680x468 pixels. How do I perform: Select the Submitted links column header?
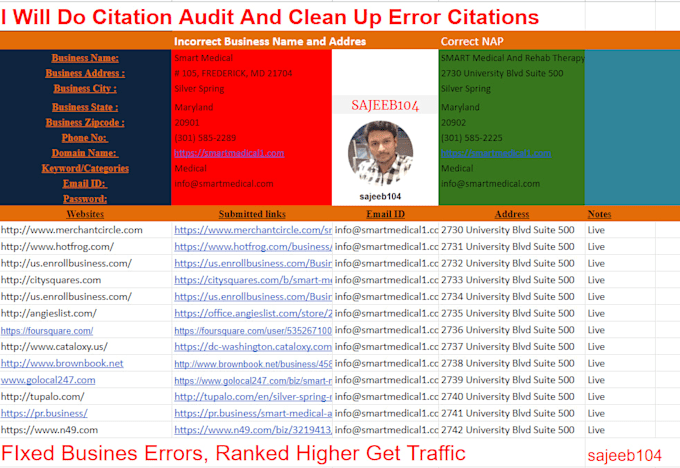[252, 214]
